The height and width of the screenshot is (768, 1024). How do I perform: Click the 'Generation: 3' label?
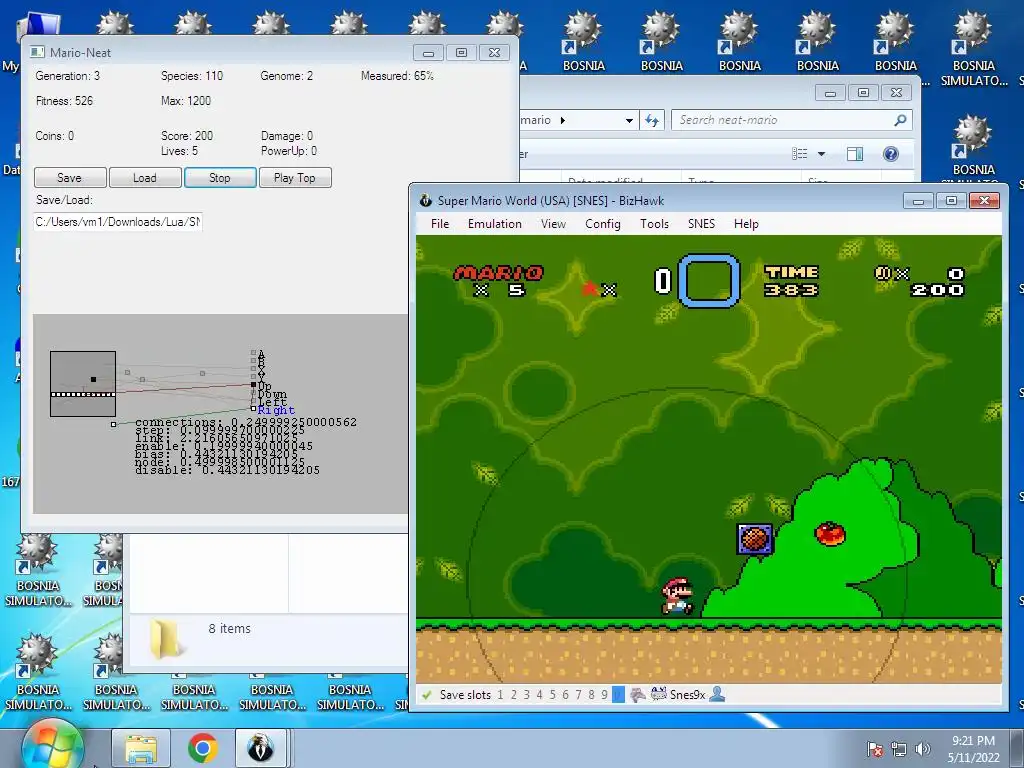coord(68,76)
